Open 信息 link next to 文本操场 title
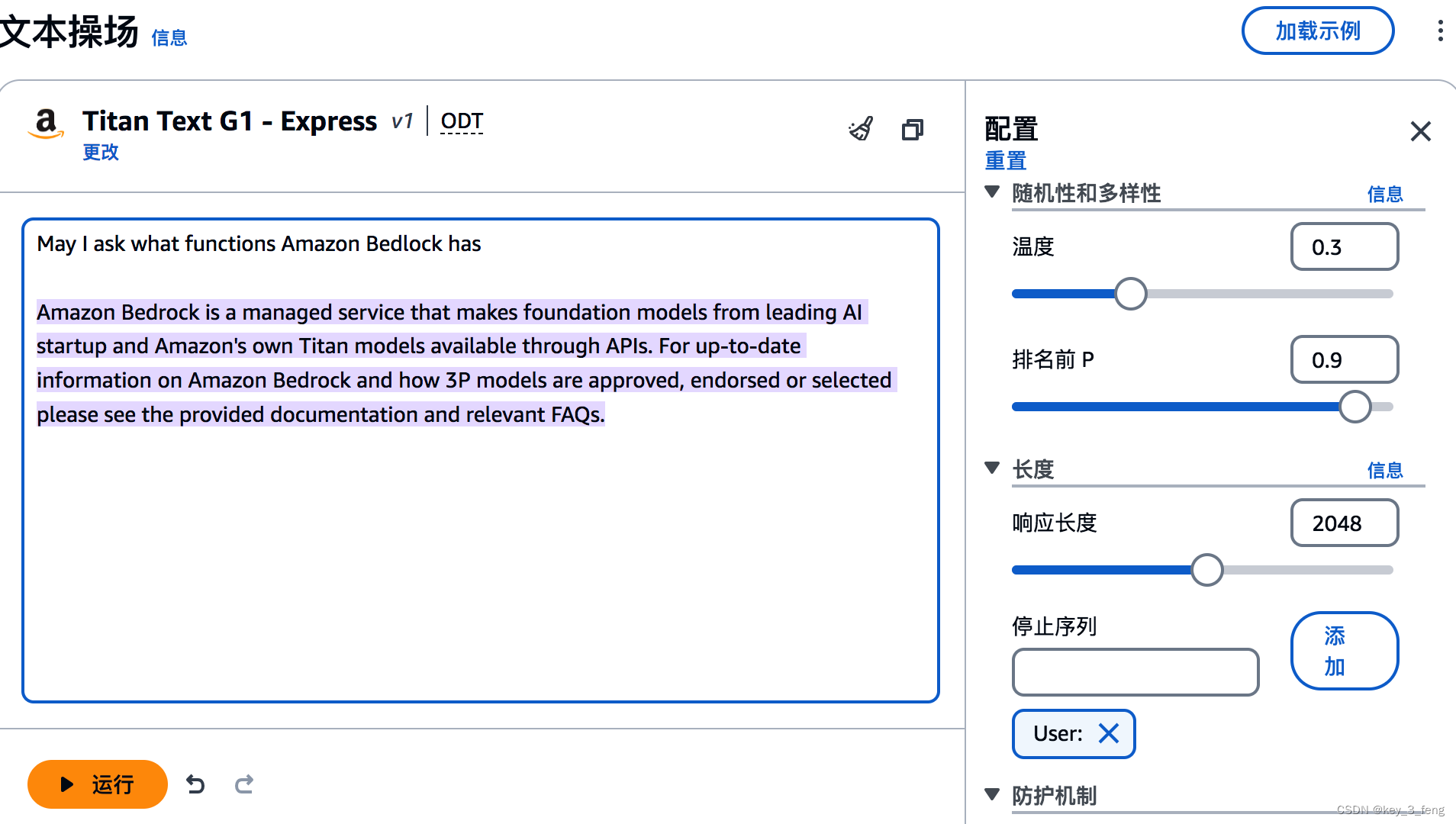 tap(169, 38)
